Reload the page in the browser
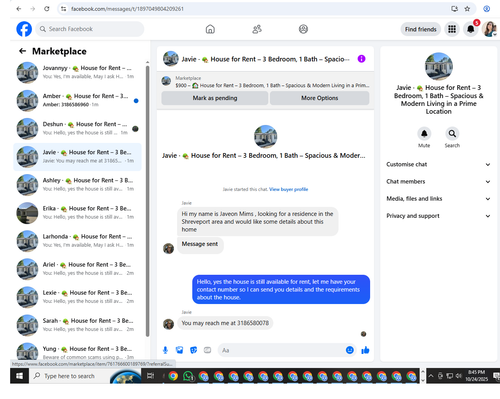 [x=47, y=9]
